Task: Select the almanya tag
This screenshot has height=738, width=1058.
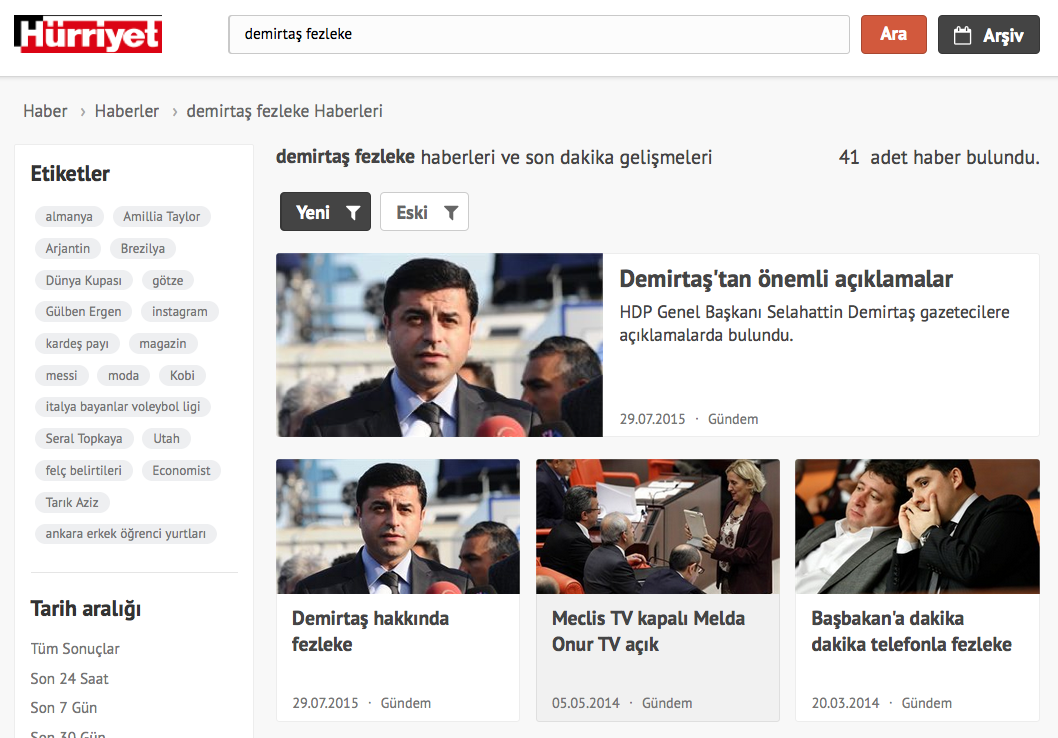Action: [x=69, y=216]
